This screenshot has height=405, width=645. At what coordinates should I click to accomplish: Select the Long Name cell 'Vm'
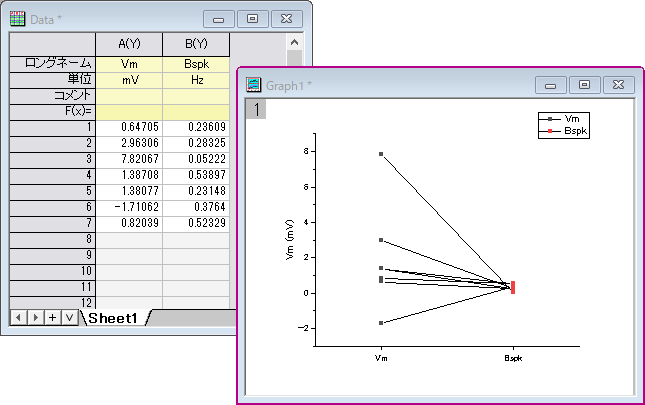coord(129,64)
